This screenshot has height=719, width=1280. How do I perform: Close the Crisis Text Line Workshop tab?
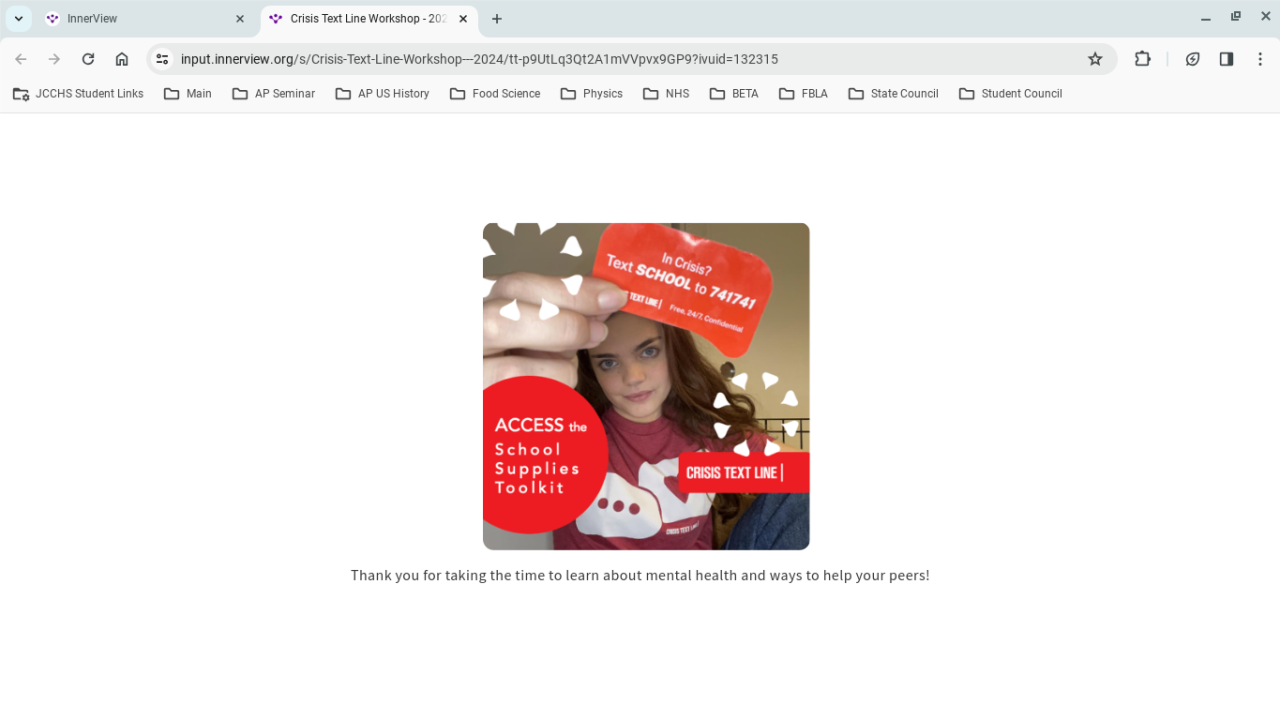tap(463, 19)
